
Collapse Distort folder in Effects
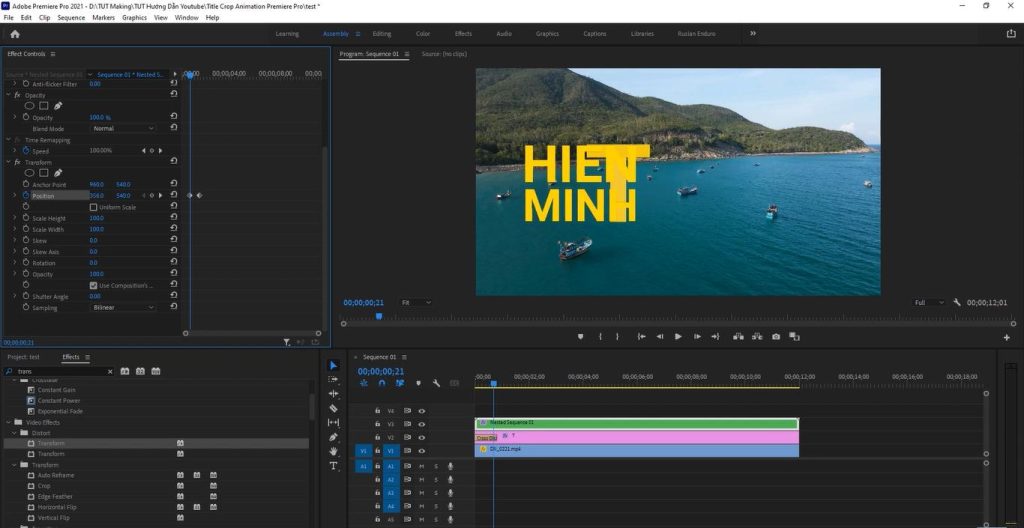point(14,433)
